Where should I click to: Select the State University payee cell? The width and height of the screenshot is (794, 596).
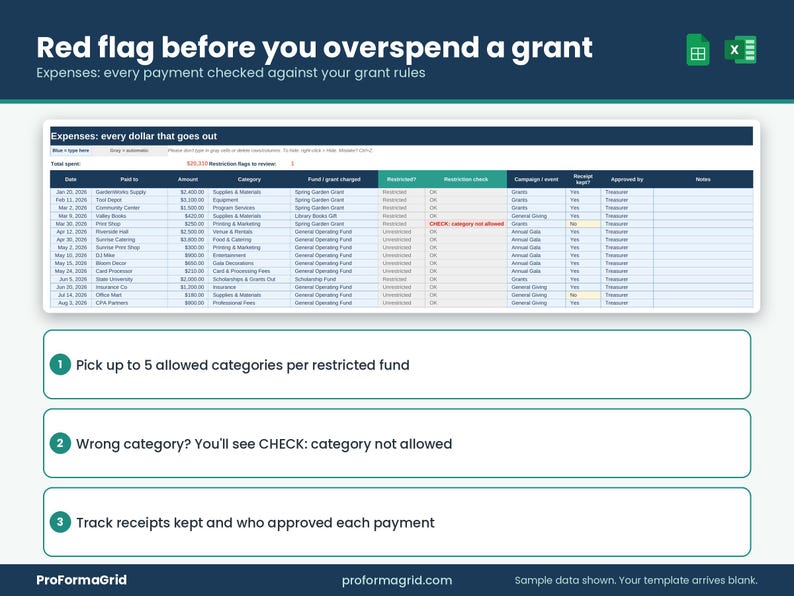pyautogui.click(x=129, y=279)
